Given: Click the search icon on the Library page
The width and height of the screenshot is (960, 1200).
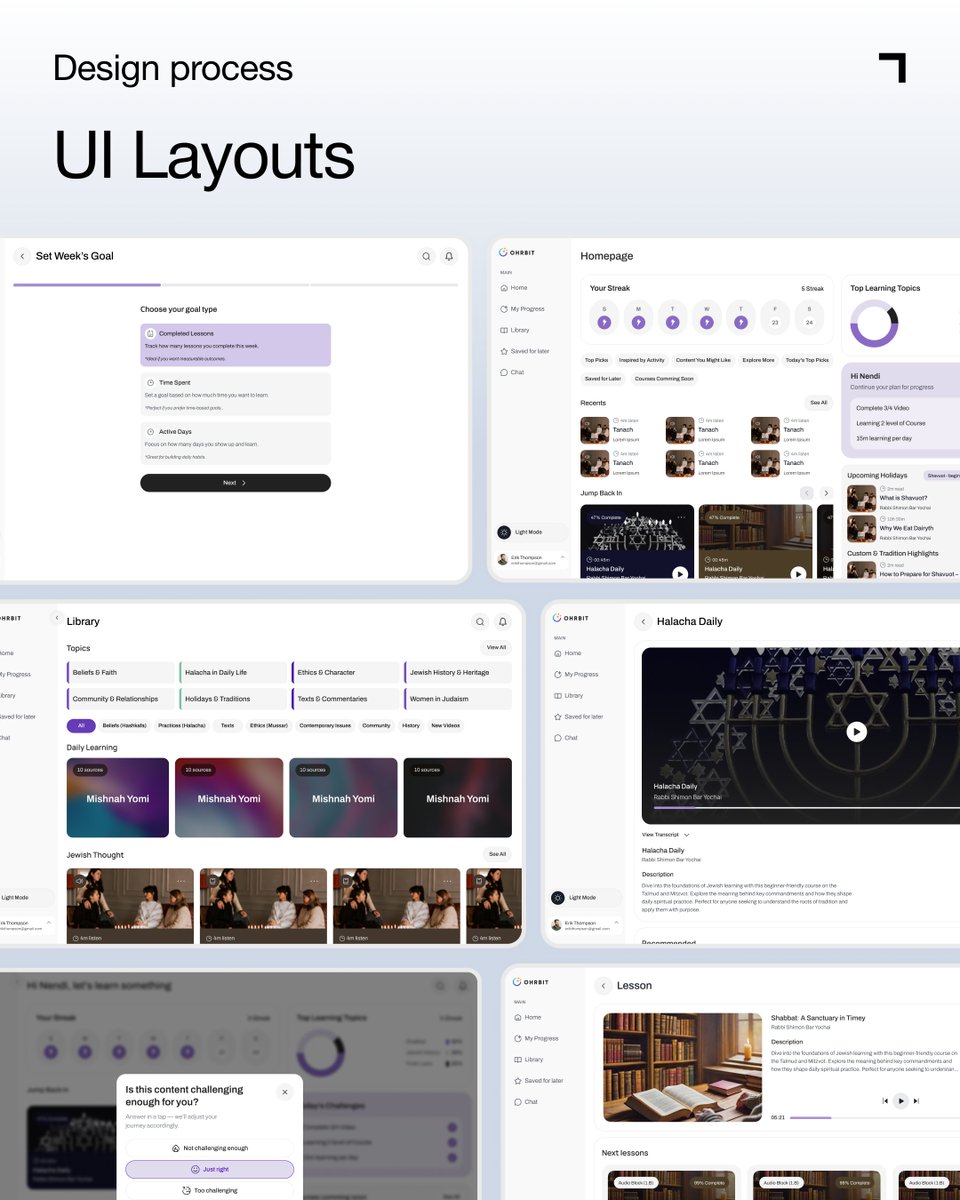Looking at the screenshot, I should point(480,621).
